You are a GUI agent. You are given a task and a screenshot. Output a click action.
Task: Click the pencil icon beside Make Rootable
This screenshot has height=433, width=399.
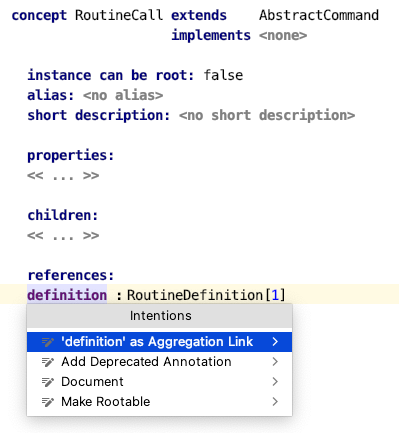pyautogui.click(x=48, y=402)
